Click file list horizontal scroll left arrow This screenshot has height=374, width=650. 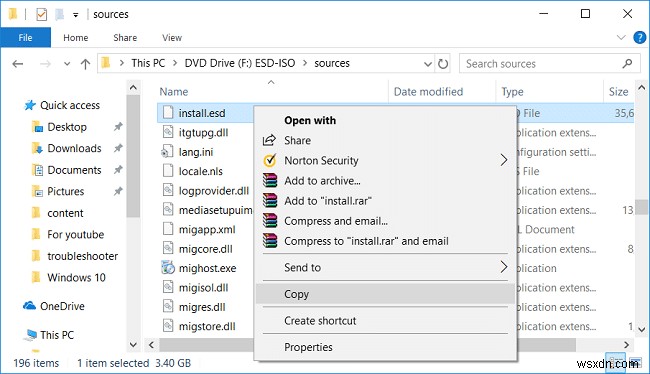pos(151,345)
